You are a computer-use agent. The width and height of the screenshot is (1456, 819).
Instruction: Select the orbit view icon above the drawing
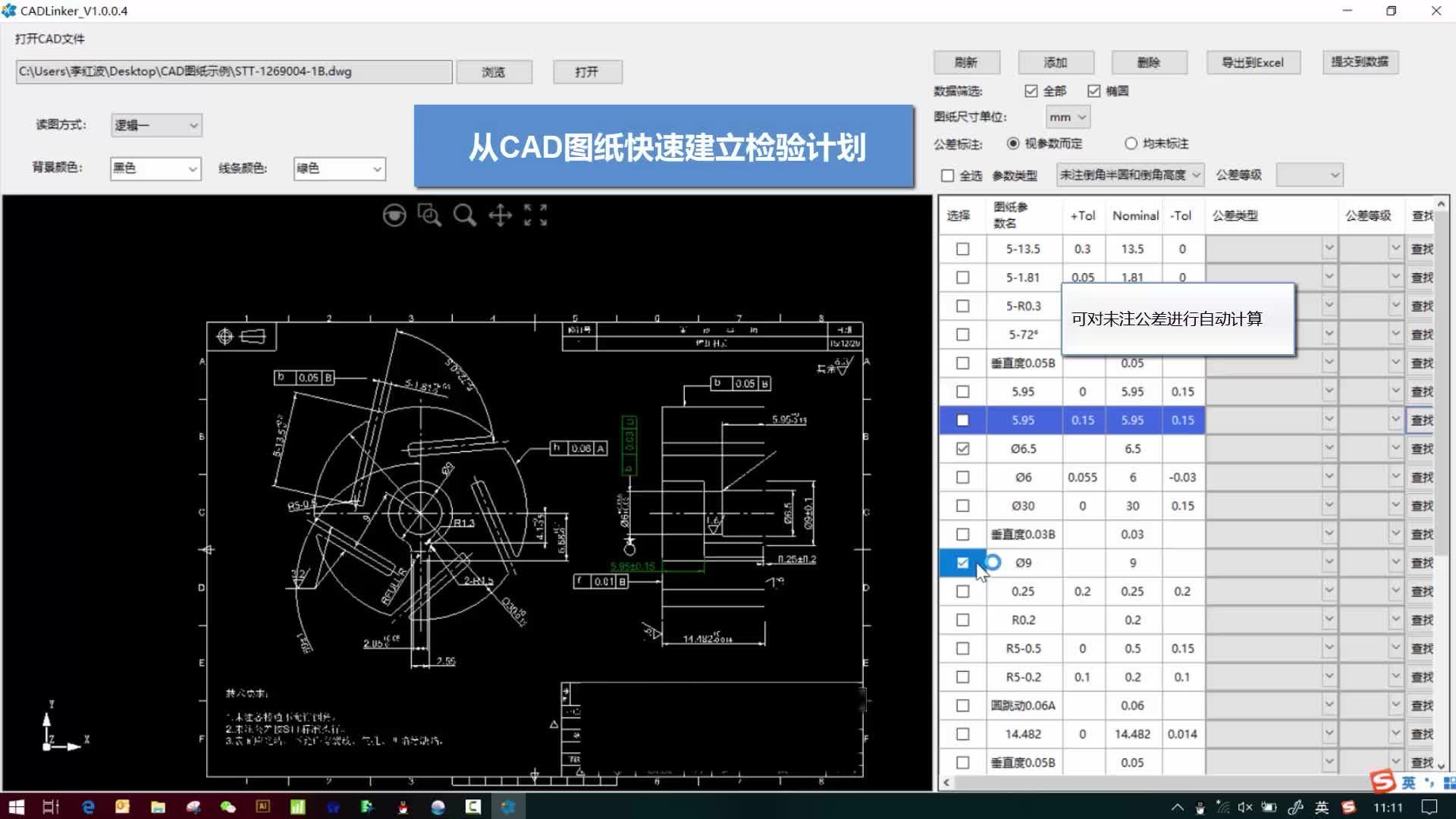[x=394, y=215]
